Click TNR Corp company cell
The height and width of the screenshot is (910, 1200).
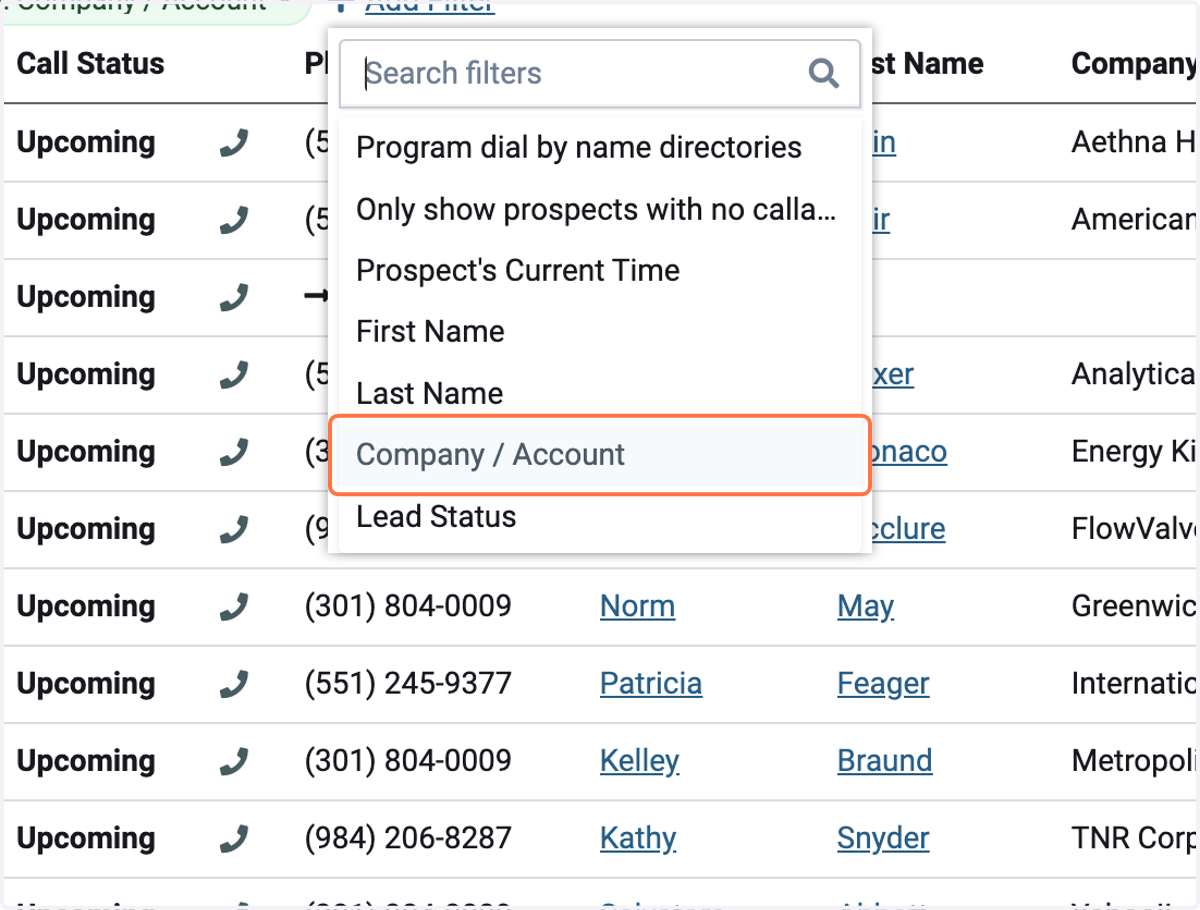click(x=1135, y=838)
